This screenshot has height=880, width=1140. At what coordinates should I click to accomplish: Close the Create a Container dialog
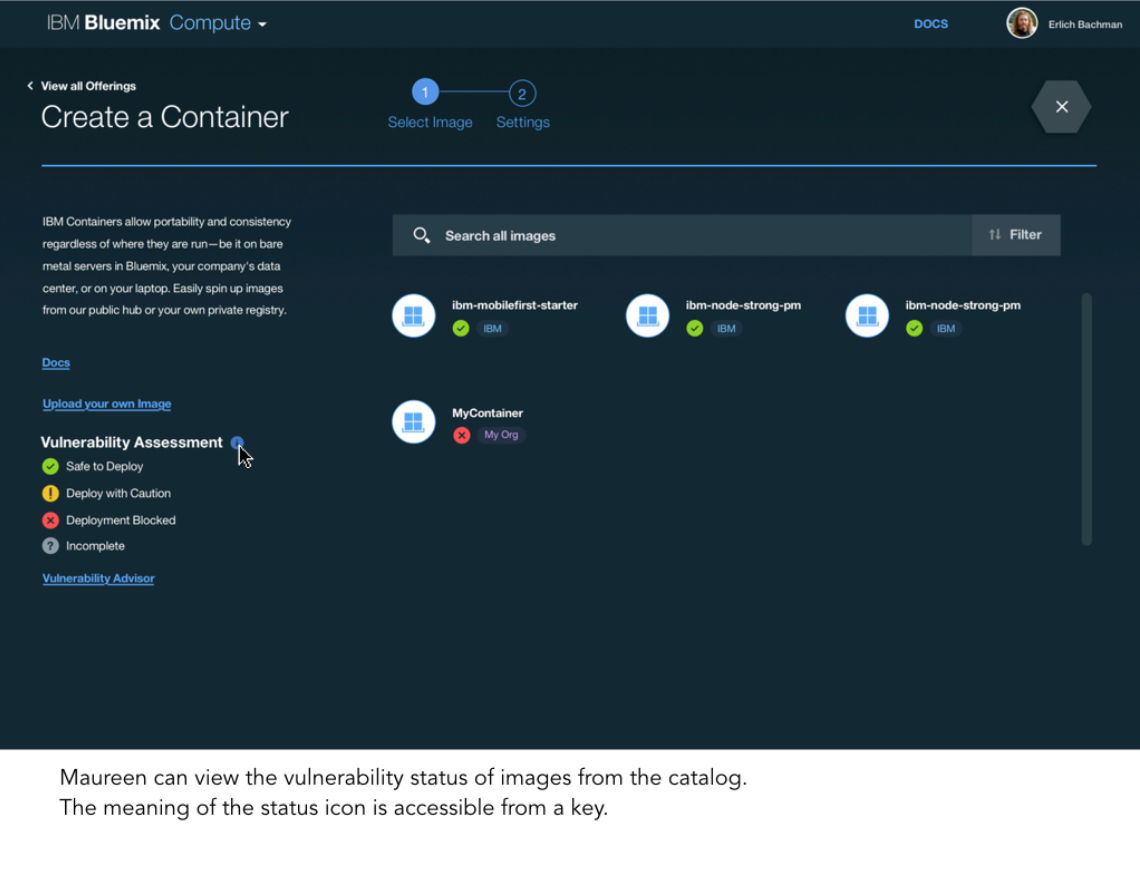coord(1061,107)
